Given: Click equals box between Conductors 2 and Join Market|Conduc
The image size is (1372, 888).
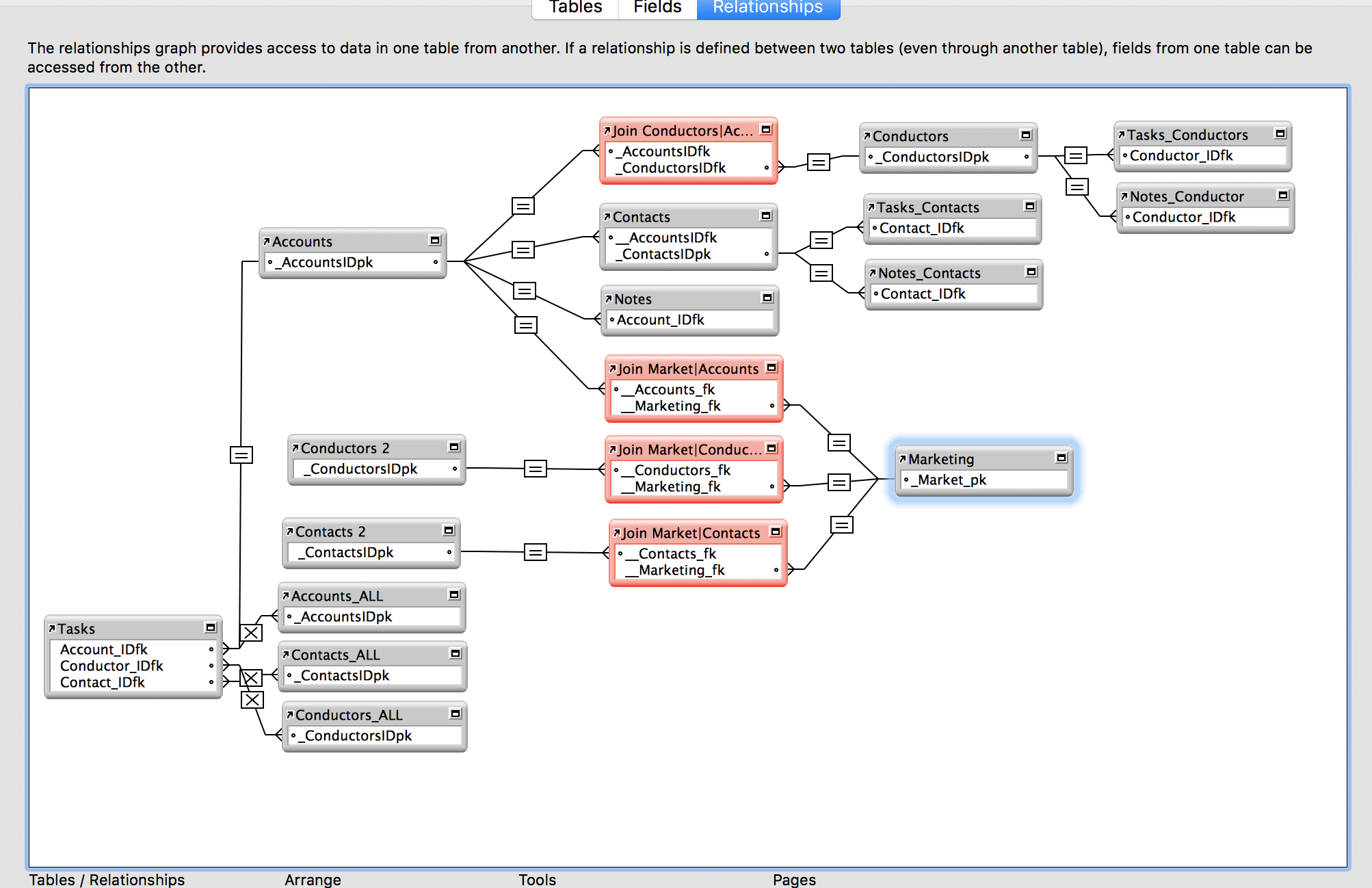Looking at the screenshot, I should pos(535,469).
